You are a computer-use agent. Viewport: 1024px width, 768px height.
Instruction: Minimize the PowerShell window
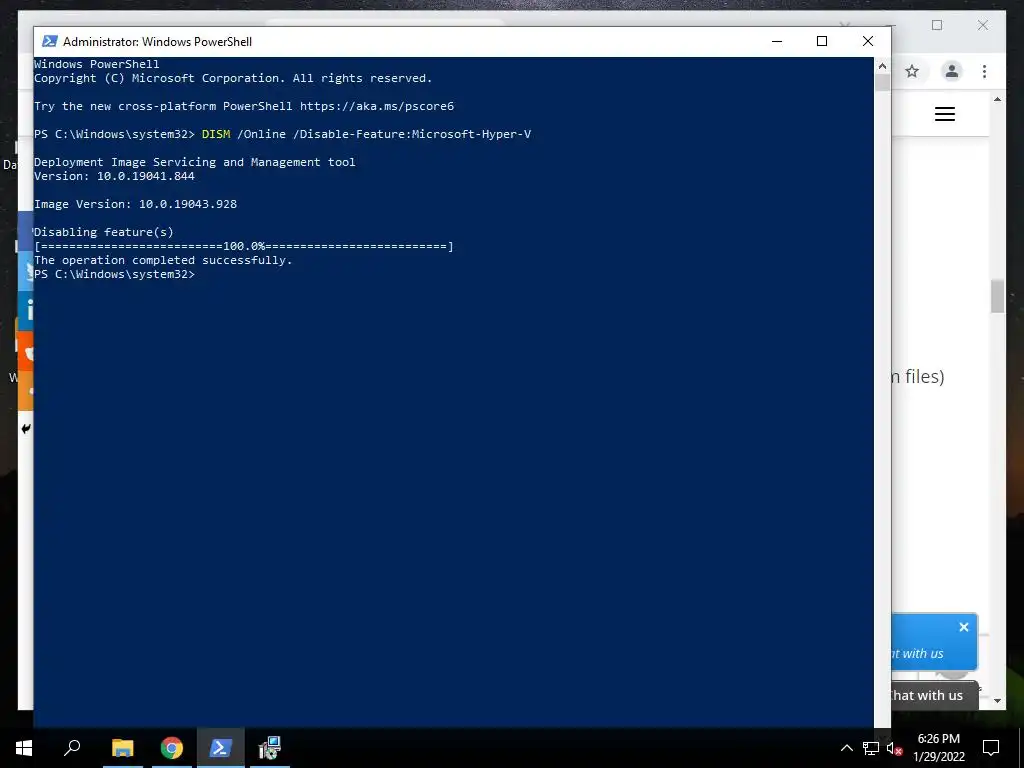[776, 41]
